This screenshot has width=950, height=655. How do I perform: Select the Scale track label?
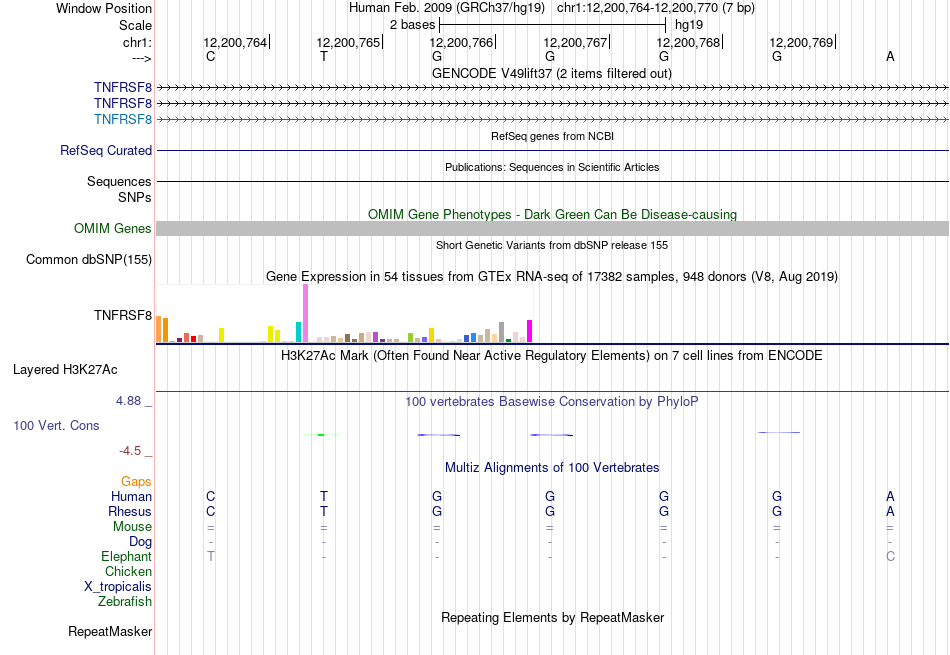click(135, 25)
